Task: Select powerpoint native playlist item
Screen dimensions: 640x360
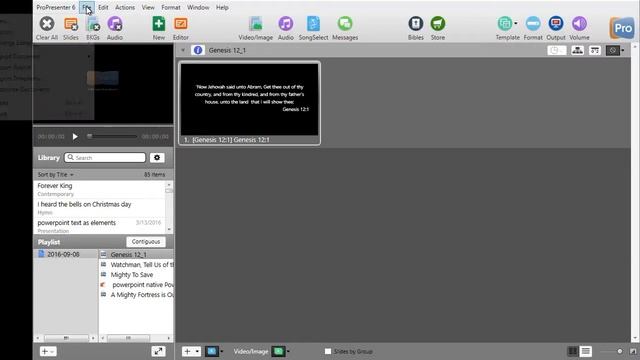Action: pyautogui.click(x=136, y=284)
